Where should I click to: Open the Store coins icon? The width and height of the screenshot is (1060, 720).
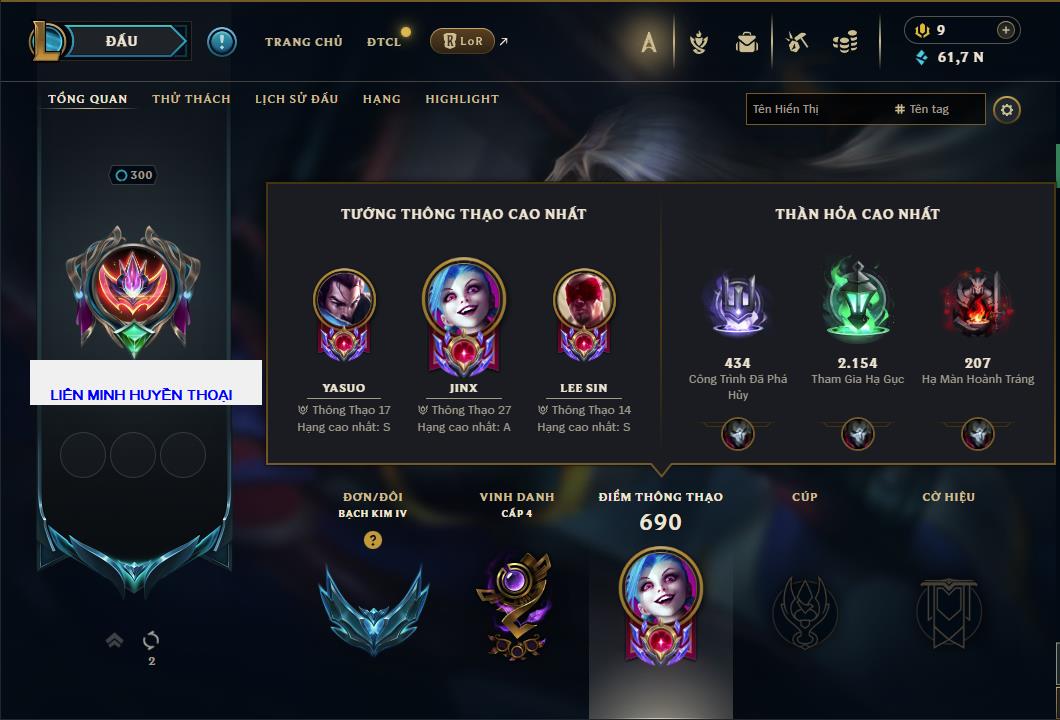tap(845, 43)
